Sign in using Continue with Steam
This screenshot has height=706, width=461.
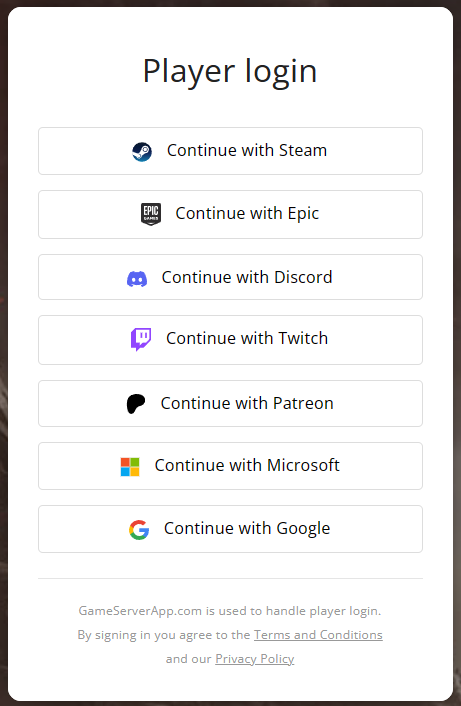click(x=230, y=151)
